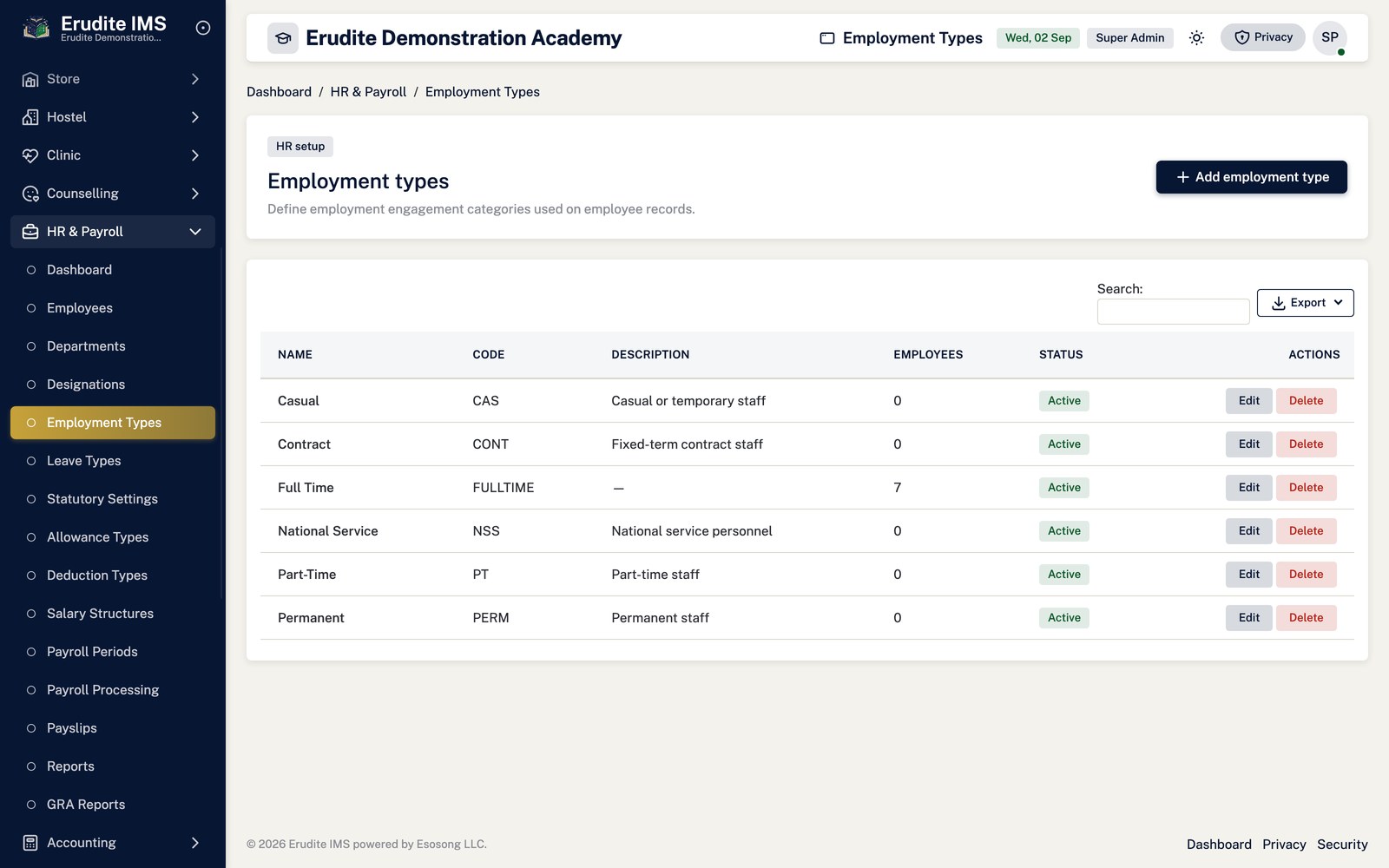This screenshot has width=1389, height=868.
Task: Edit the Full Time row
Action: (1249, 488)
